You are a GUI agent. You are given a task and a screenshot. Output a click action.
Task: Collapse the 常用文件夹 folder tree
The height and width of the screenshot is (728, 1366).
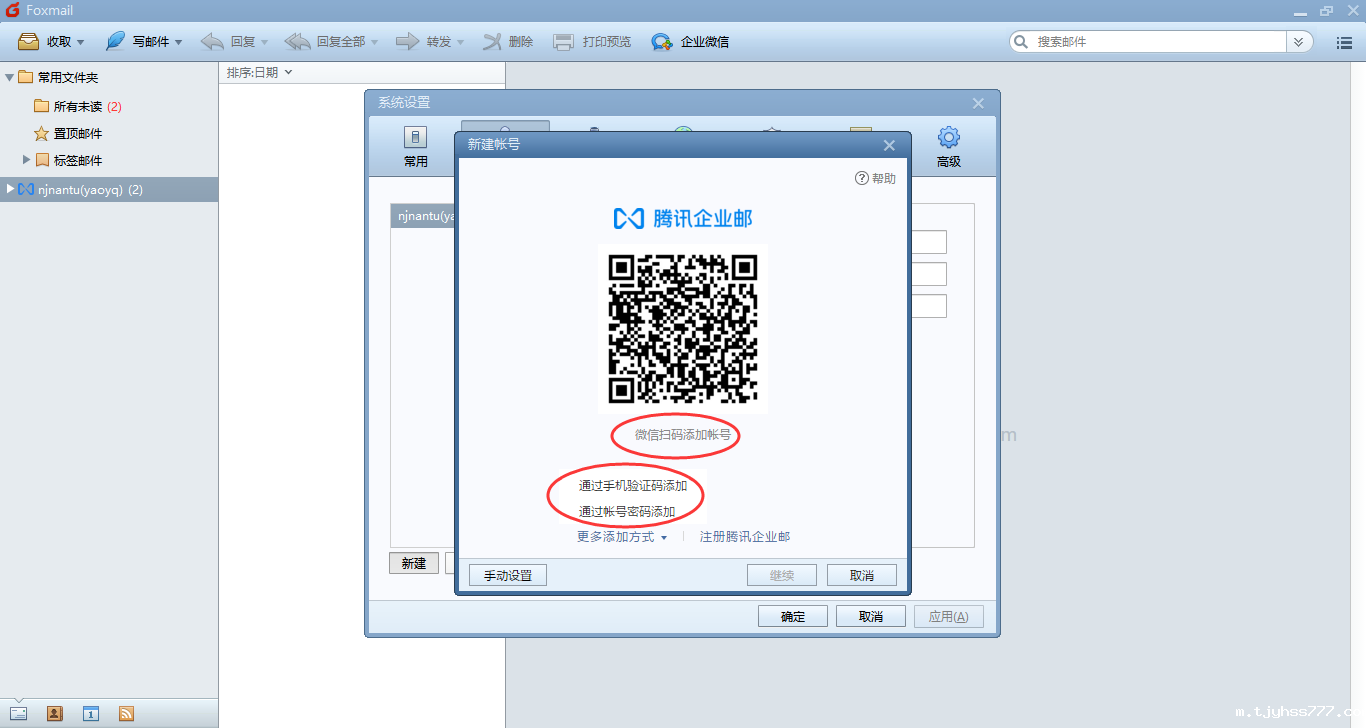pyautogui.click(x=10, y=77)
